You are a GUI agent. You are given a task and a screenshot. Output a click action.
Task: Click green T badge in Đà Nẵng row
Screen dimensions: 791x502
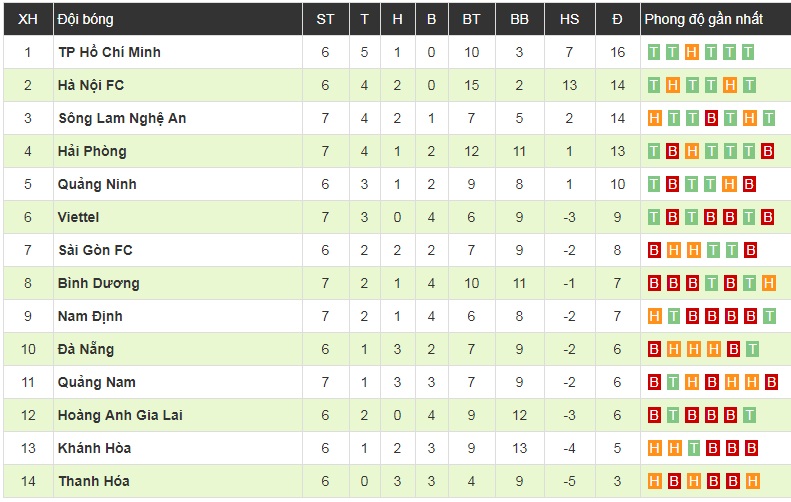click(749, 349)
